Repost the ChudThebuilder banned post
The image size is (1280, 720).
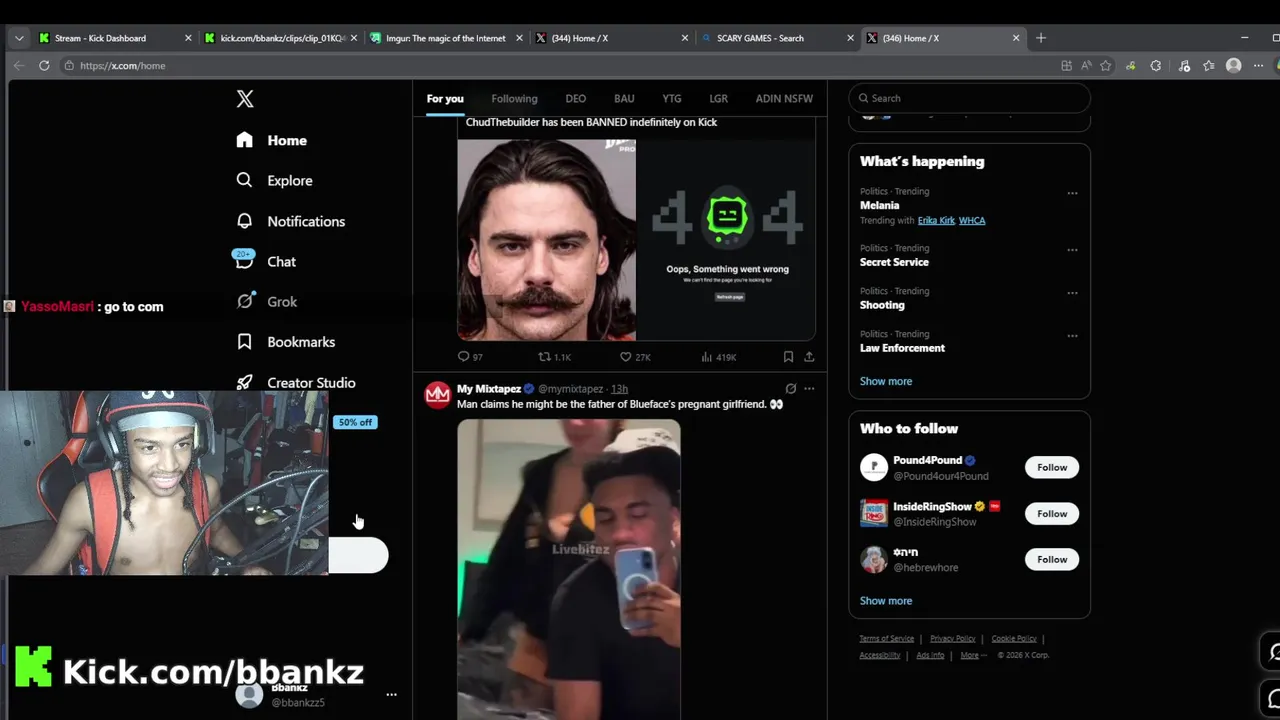pos(555,357)
